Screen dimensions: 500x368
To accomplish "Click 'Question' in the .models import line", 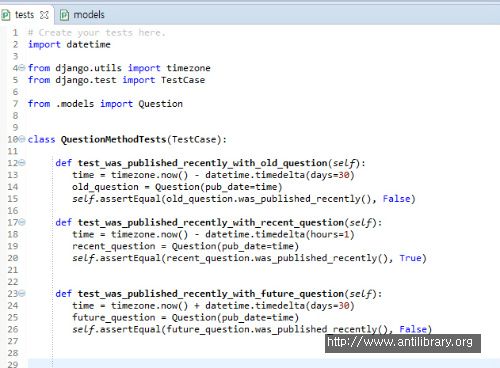I will pyautogui.click(x=161, y=104).
